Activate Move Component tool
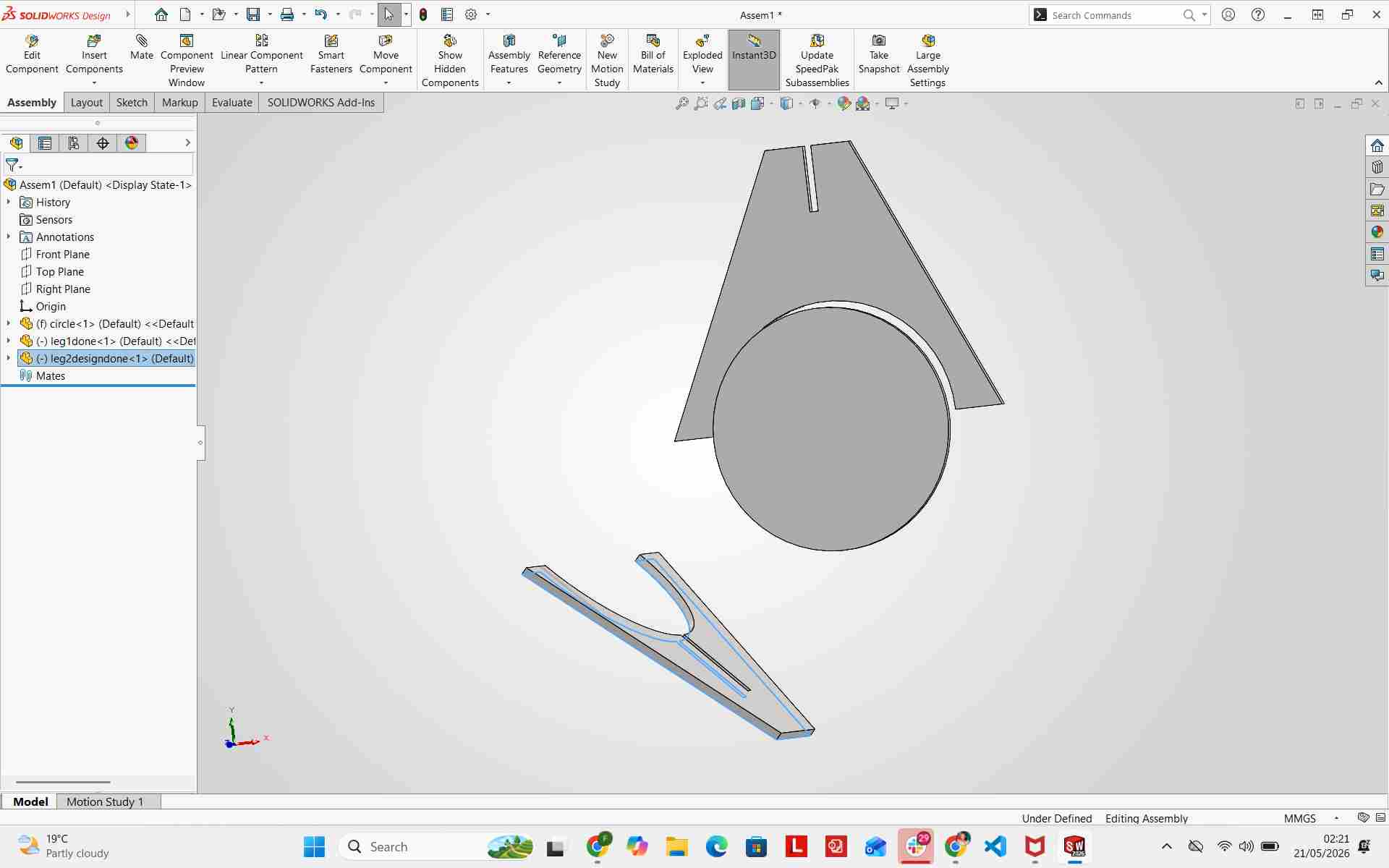Screen dimensions: 1389x868 click(386, 54)
